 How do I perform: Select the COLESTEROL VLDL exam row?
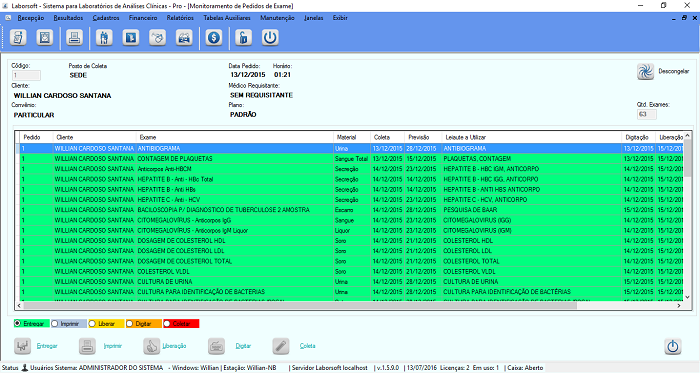[351, 271]
